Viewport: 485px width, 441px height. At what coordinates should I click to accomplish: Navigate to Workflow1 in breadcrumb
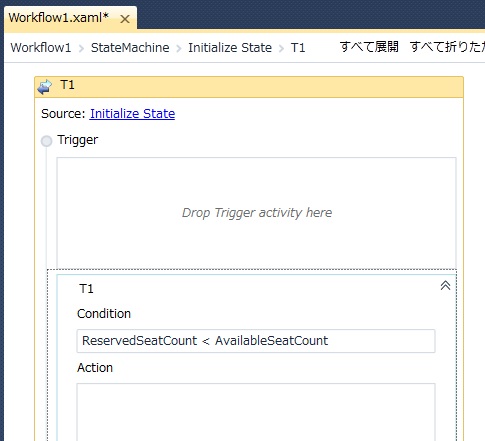click(x=41, y=48)
